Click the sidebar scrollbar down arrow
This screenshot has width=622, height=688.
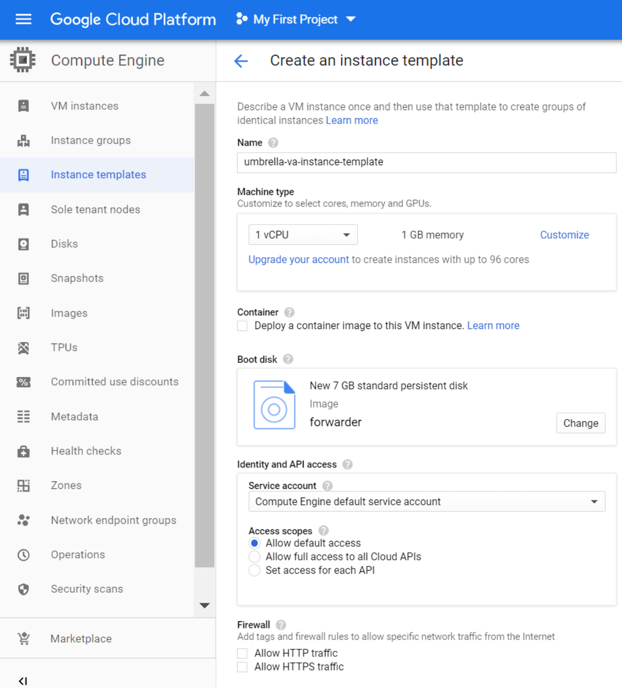(x=204, y=606)
